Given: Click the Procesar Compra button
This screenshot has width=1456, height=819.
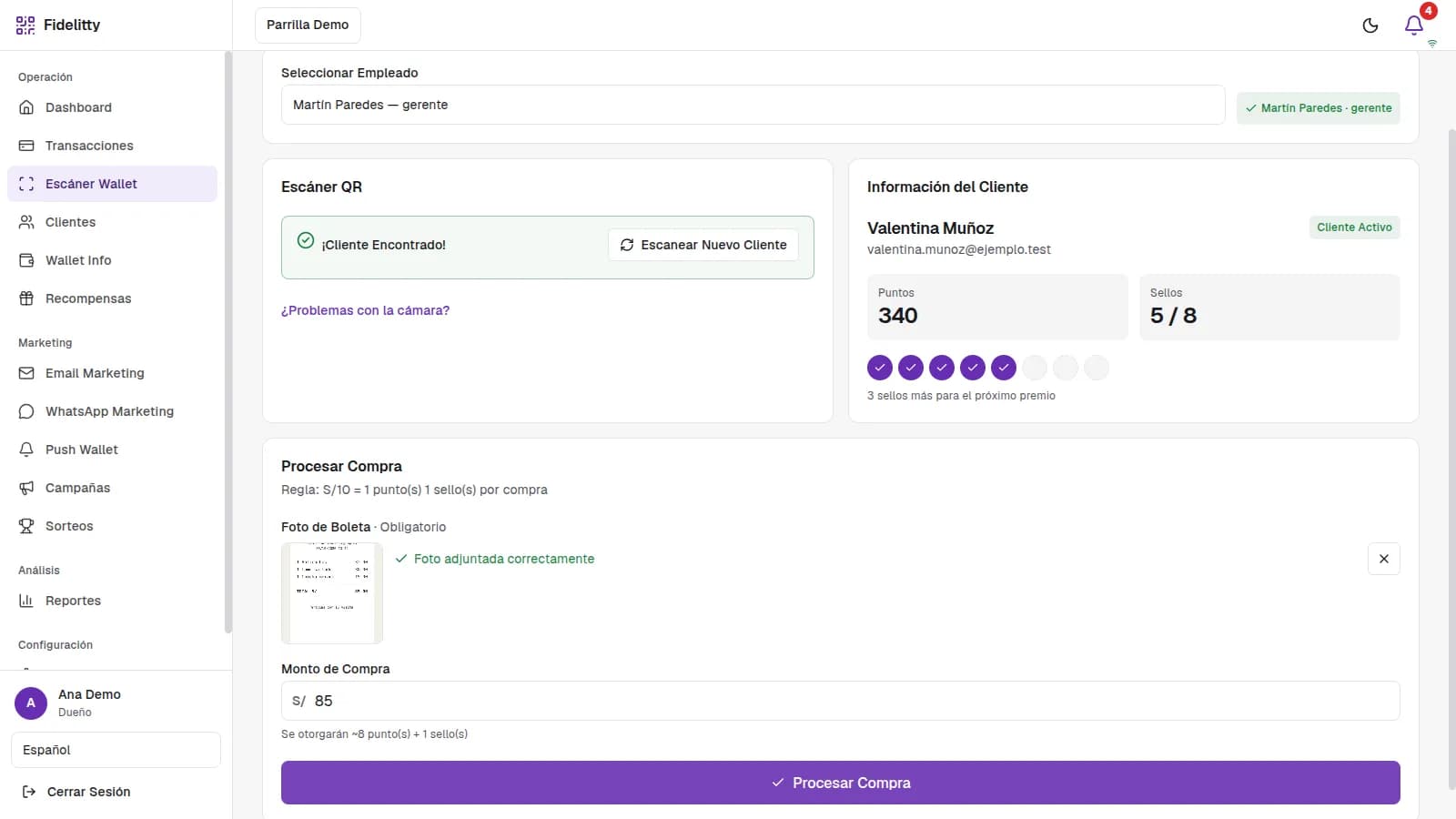Looking at the screenshot, I should coord(840,783).
